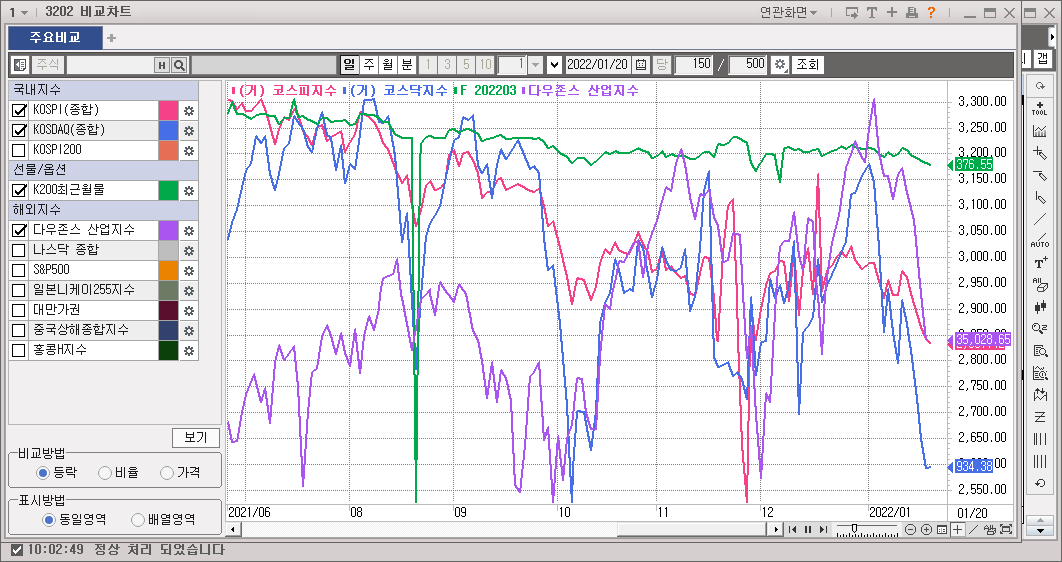
Task: Switch to the 주요비교 tab
Action: point(55,38)
